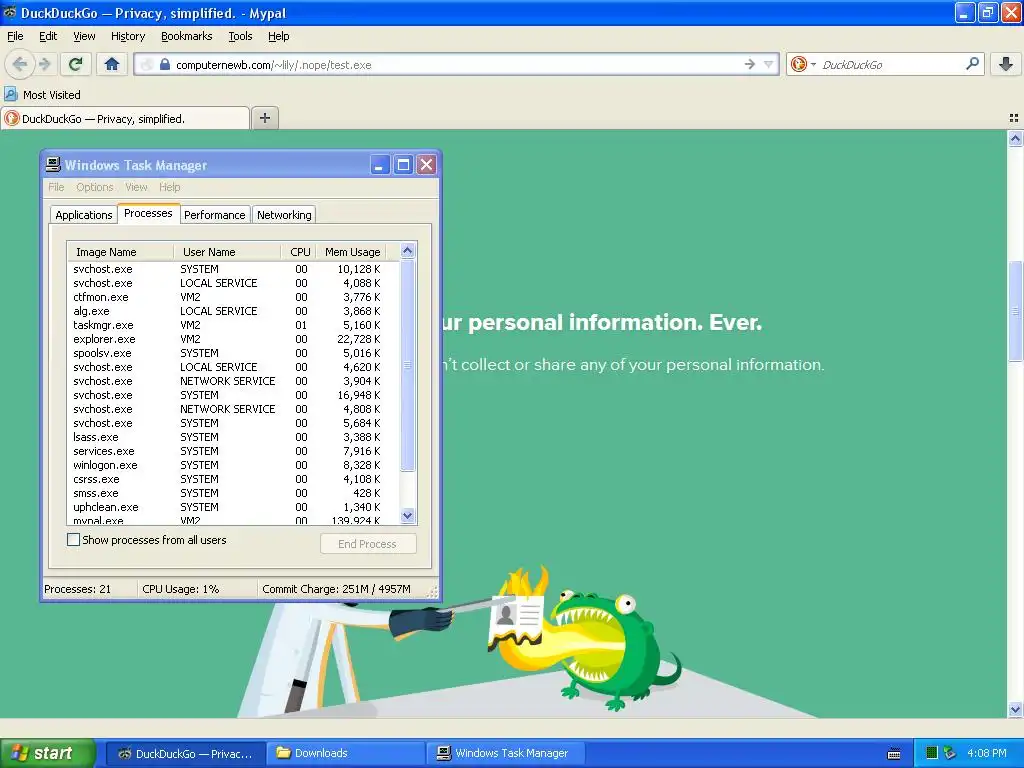Viewport: 1024px width, 768px height.
Task: Sort processes by CPU column
Action: coord(300,252)
